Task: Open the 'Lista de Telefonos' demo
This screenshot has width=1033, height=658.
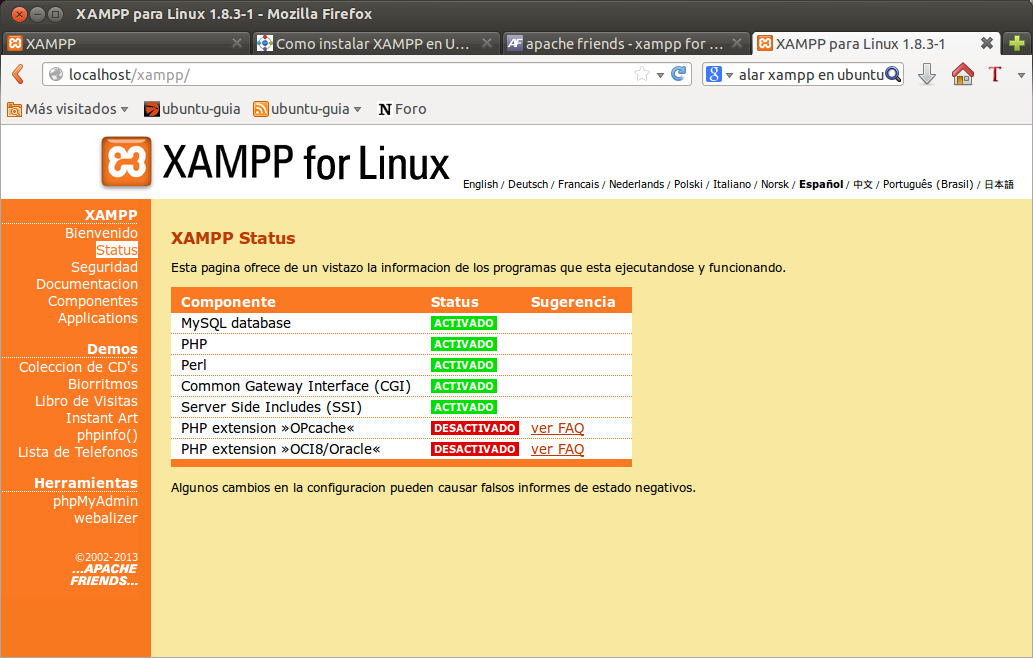Action: pyautogui.click(x=78, y=452)
